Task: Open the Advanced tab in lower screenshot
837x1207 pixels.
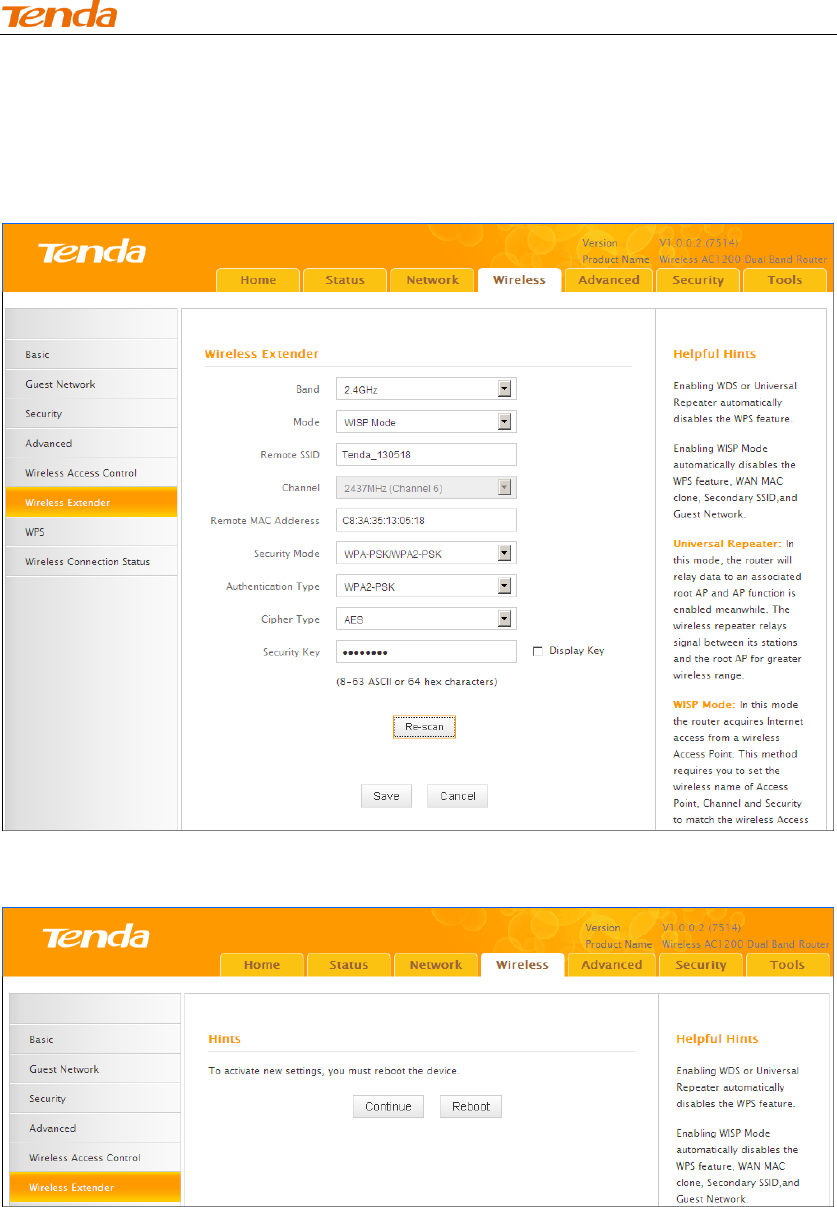Action: tap(612, 965)
